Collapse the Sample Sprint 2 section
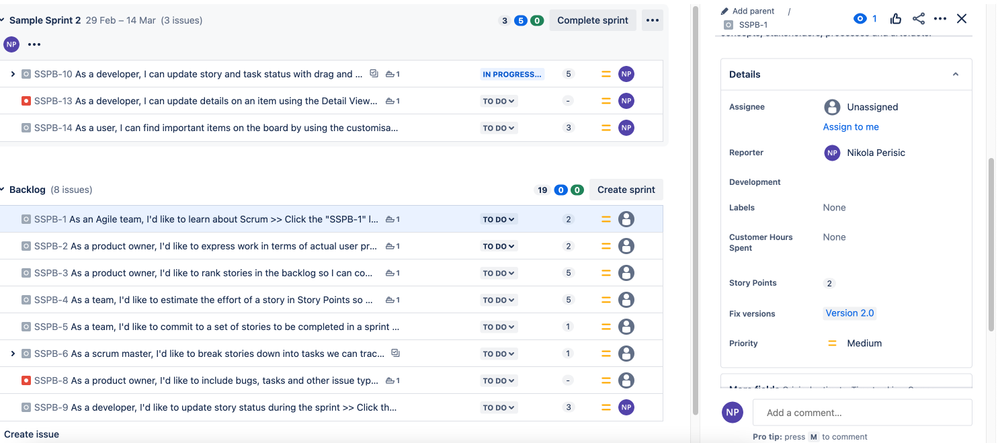This screenshot has width=998, height=443. coord(3,20)
